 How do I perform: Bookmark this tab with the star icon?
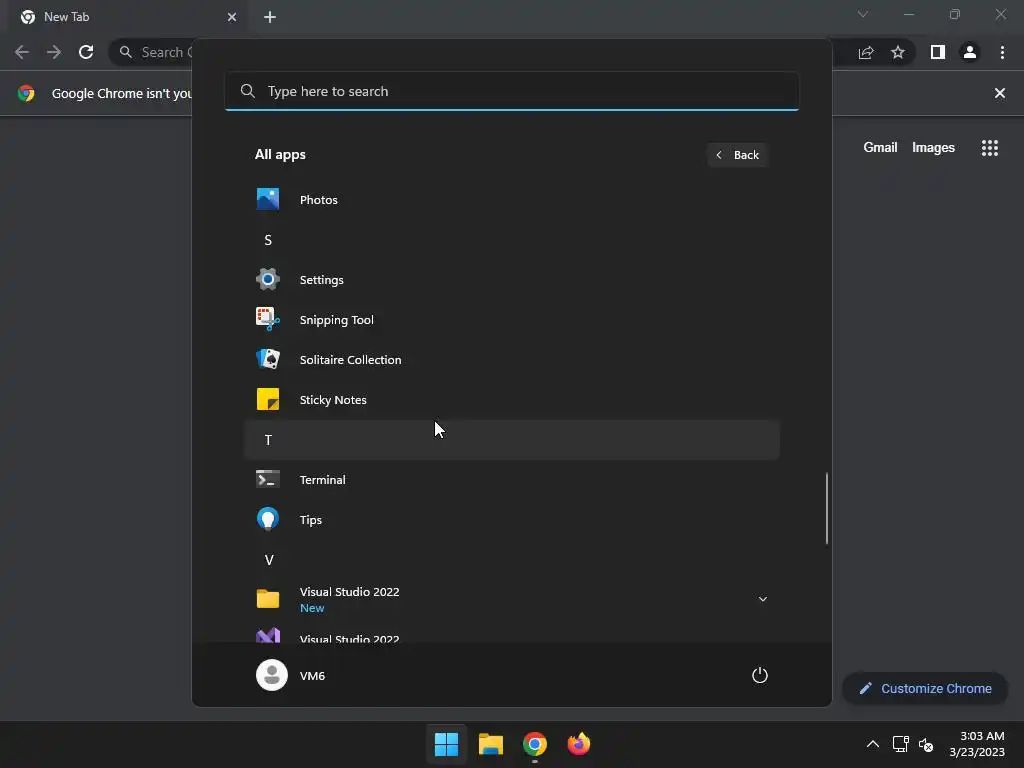click(x=898, y=52)
